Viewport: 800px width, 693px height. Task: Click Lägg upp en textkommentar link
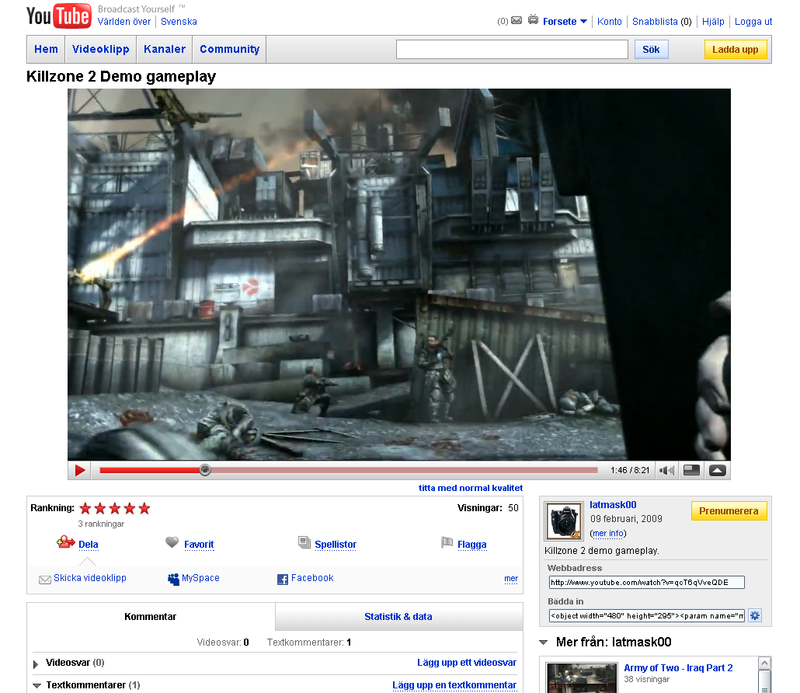(x=454, y=685)
